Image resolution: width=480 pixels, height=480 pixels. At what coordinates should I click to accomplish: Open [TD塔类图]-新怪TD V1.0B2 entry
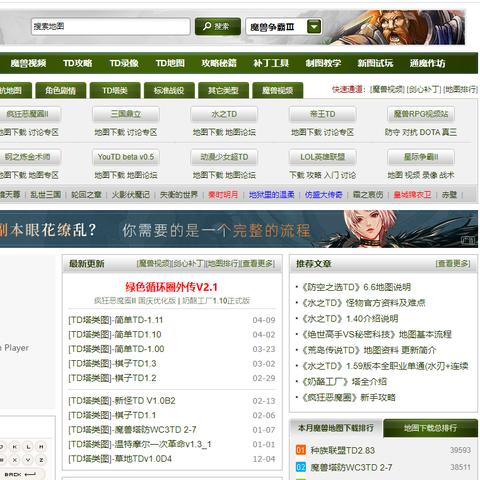tap(122, 401)
